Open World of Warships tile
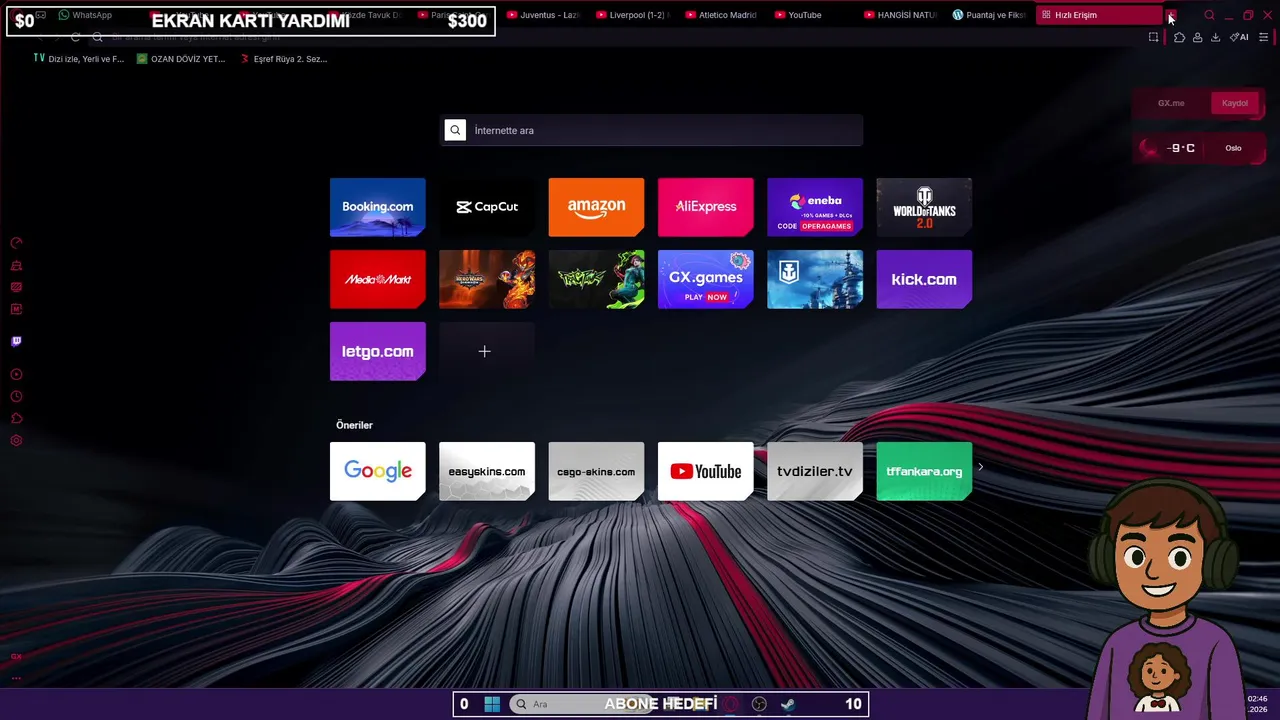This screenshot has height=720, width=1280. (815, 279)
